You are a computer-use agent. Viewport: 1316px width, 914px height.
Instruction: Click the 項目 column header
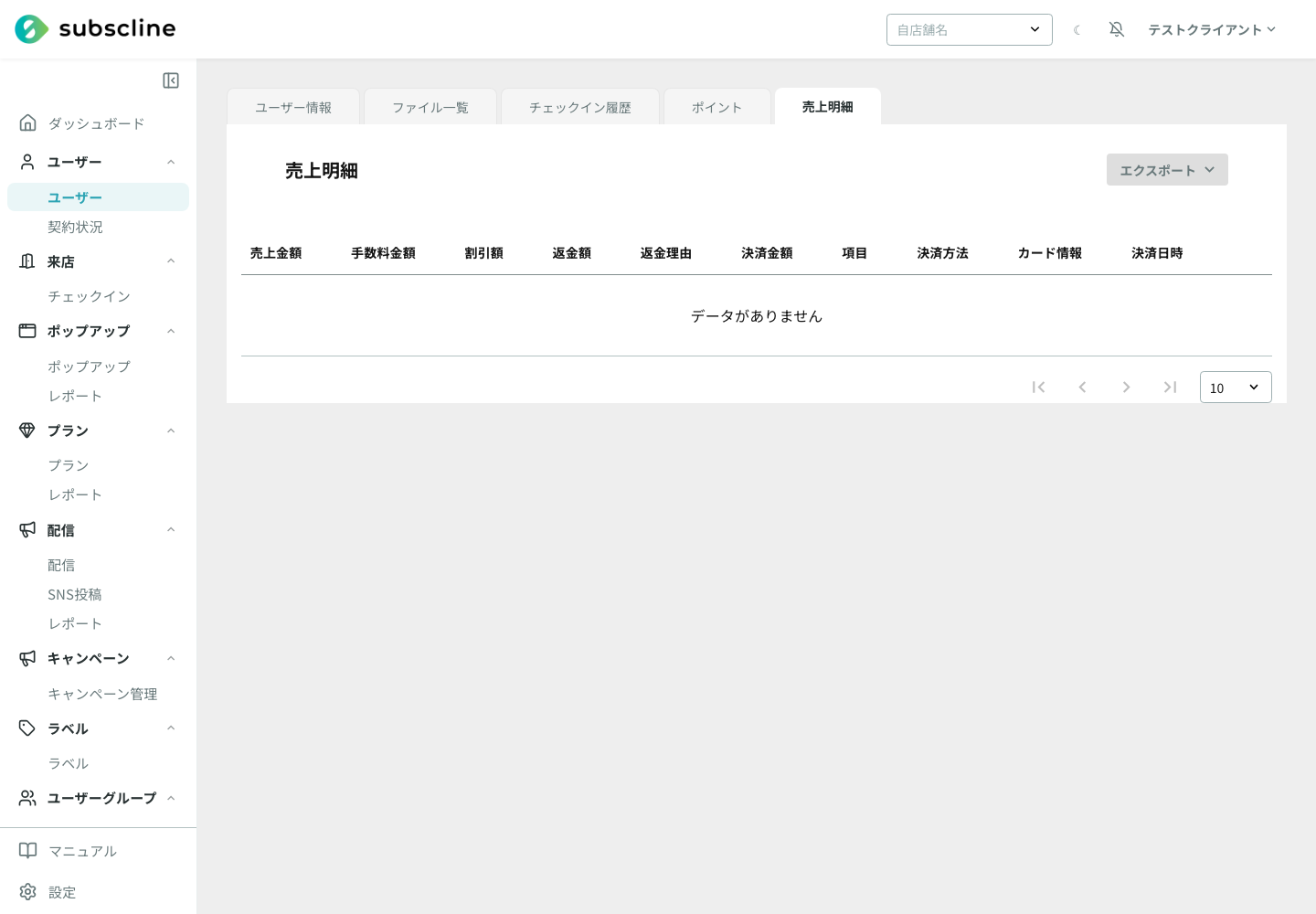pyautogui.click(x=855, y=253)
